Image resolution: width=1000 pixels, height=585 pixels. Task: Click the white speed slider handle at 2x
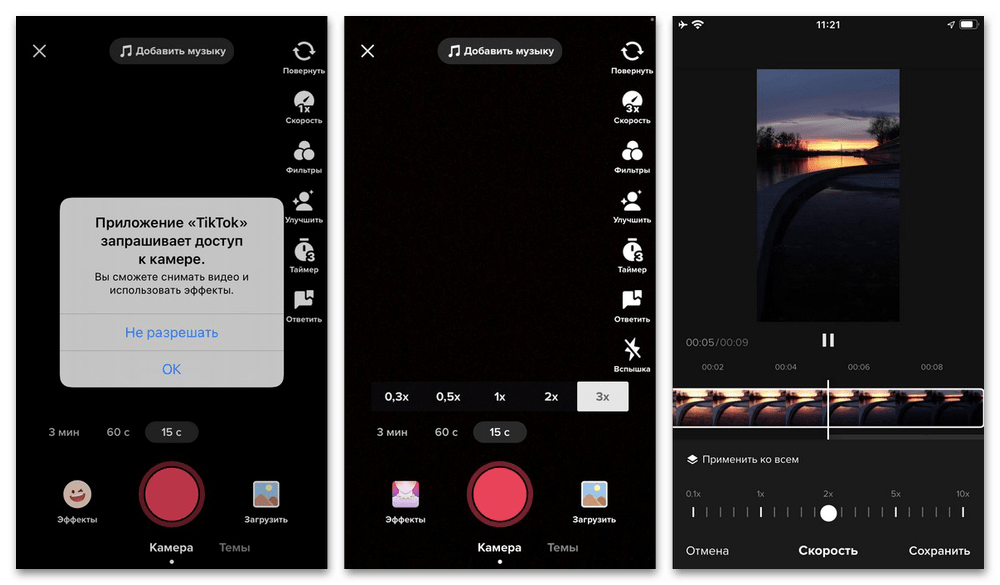coord(828,513)
